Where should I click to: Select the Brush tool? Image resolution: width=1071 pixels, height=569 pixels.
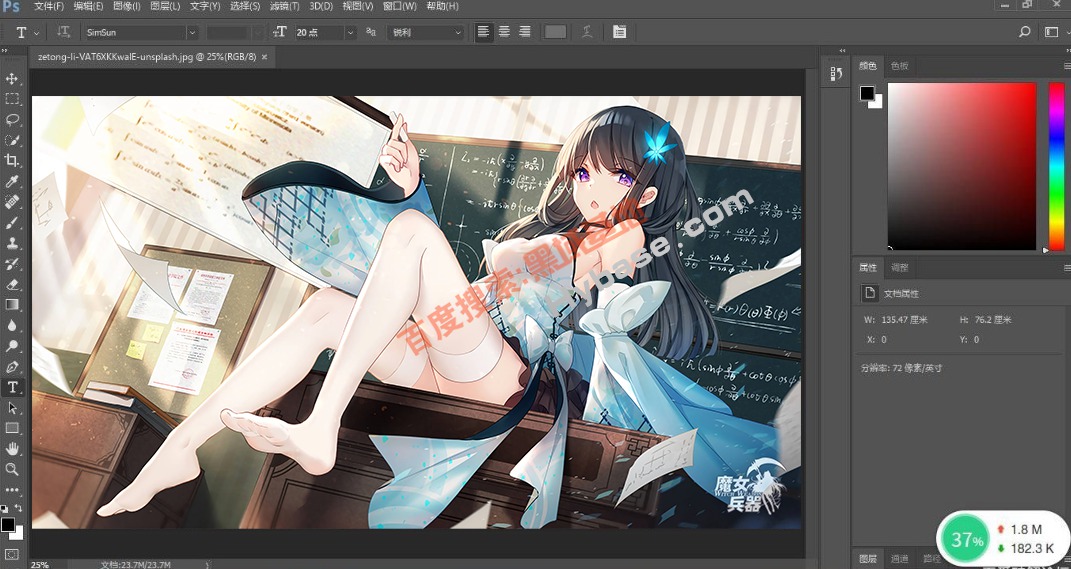click(12, 223)
